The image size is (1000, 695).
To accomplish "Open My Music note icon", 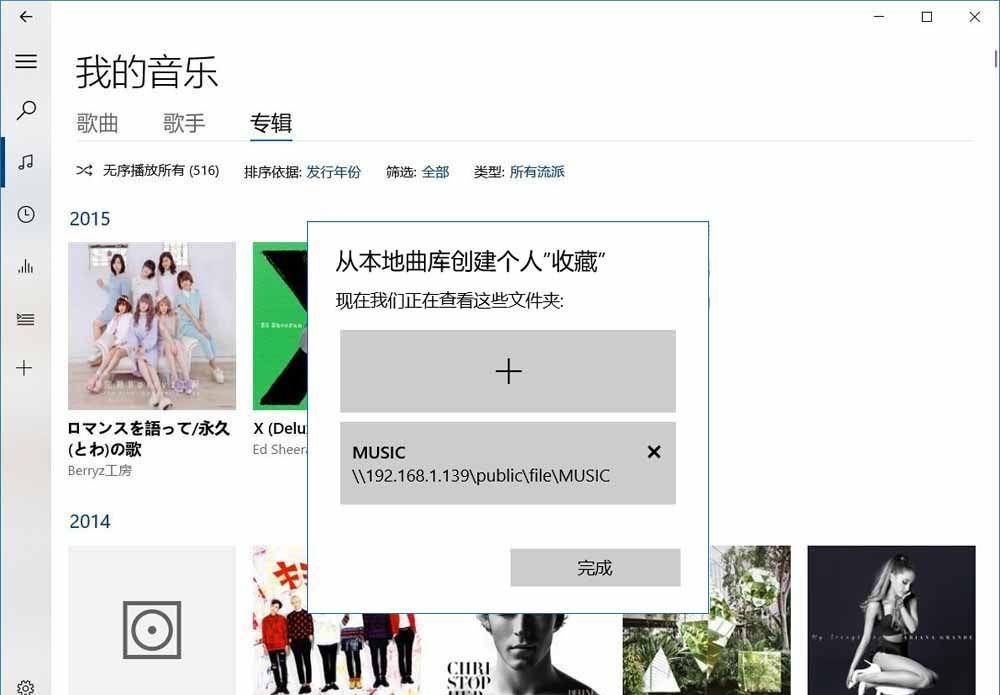I will click(26, 162).
